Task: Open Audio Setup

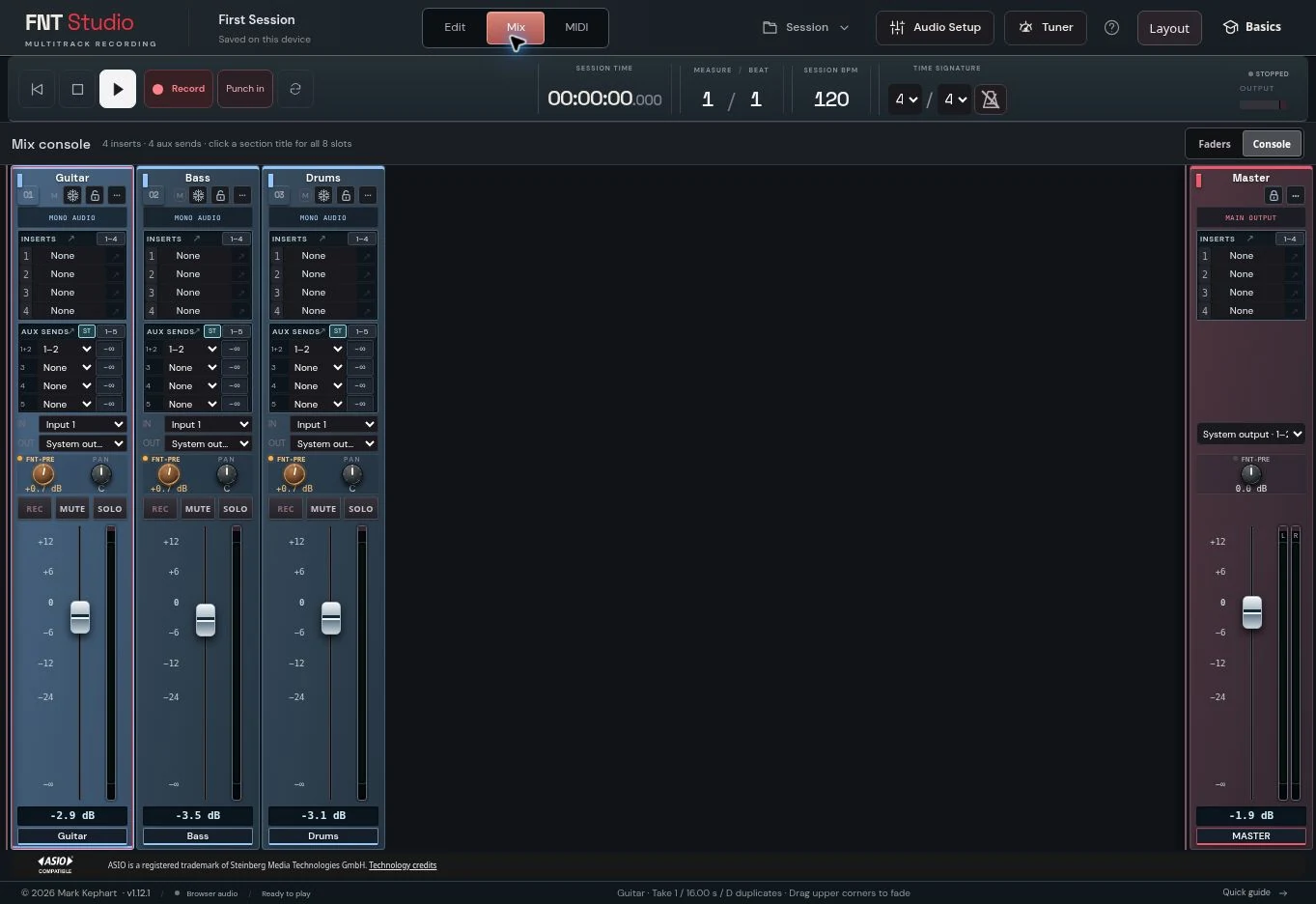Action: (935, 28)
